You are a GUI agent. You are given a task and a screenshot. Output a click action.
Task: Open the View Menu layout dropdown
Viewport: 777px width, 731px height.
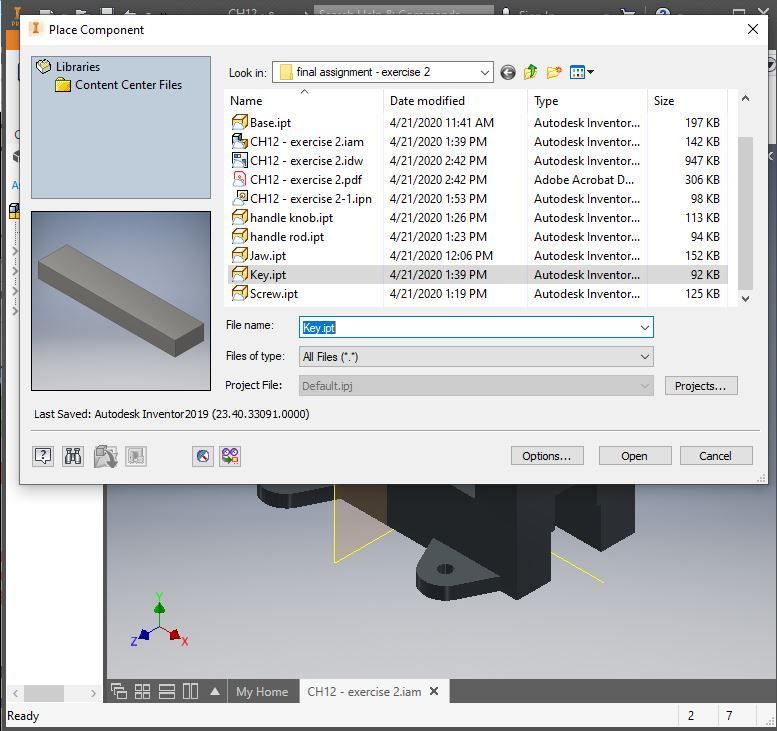pyautogui.click(x=582, y=72)
